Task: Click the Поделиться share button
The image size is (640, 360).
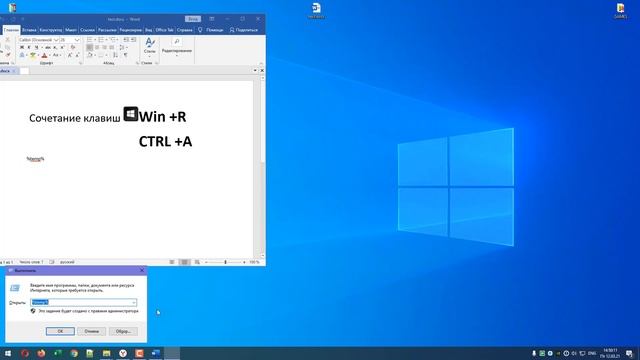Action: 244,30
